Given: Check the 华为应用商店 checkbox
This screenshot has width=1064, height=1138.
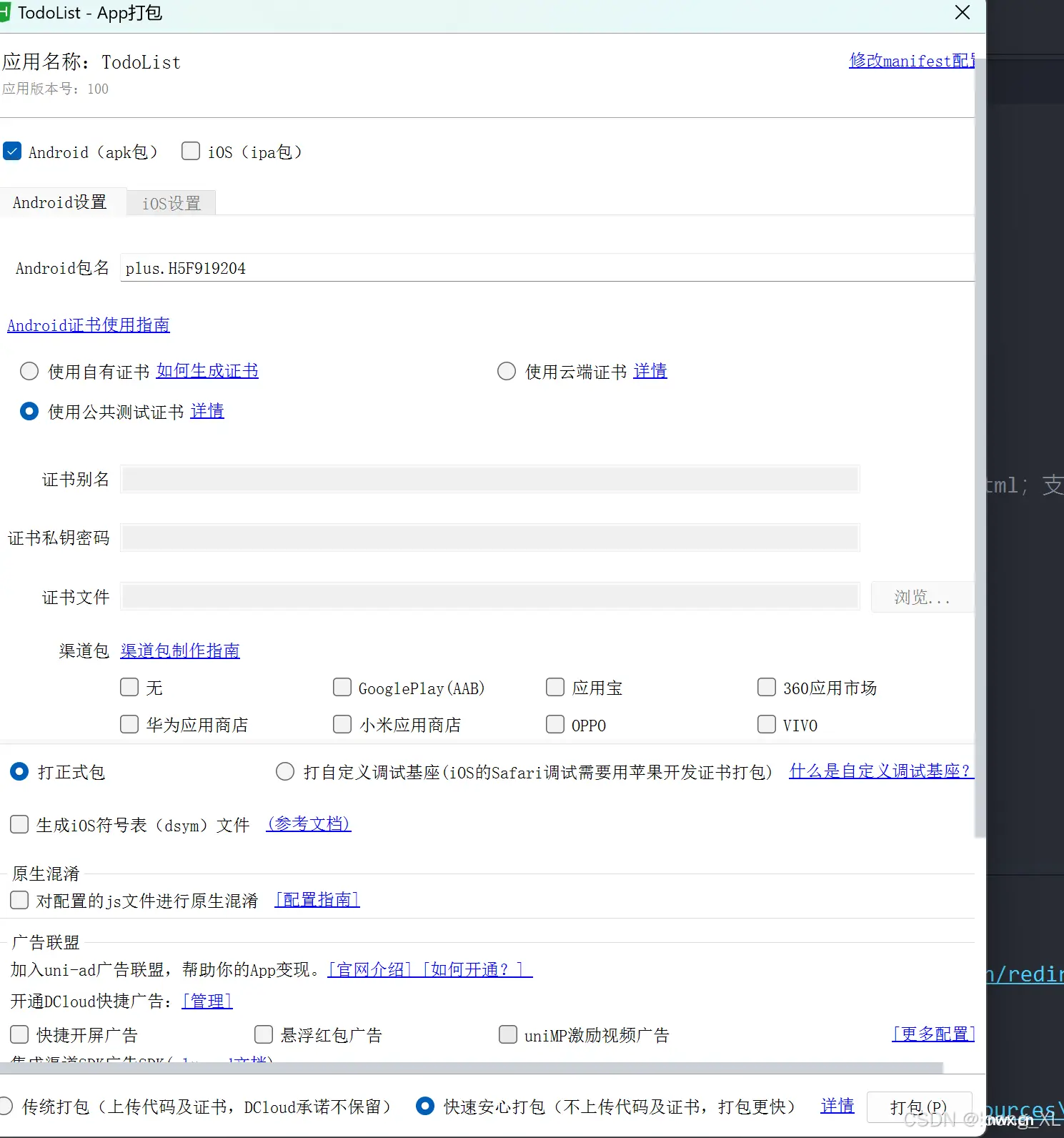Looking at the screenshot, I should pos(129,724).
